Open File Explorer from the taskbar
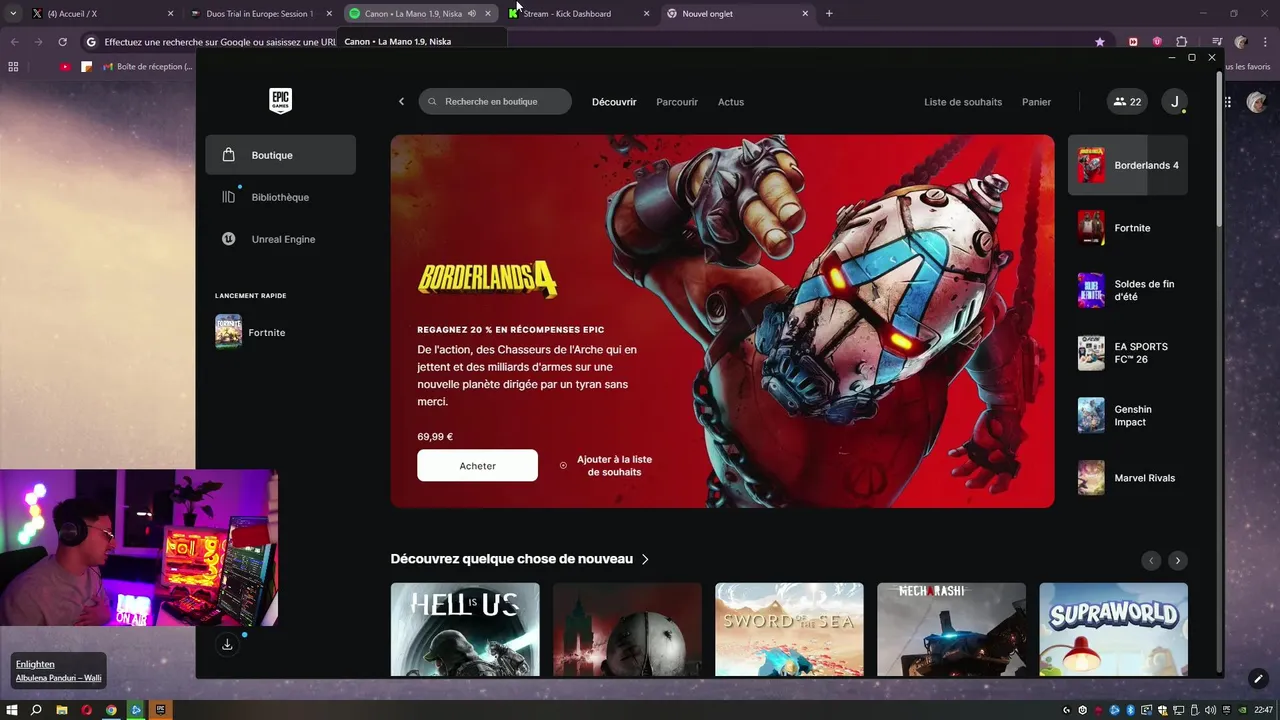 coord(62,710)
